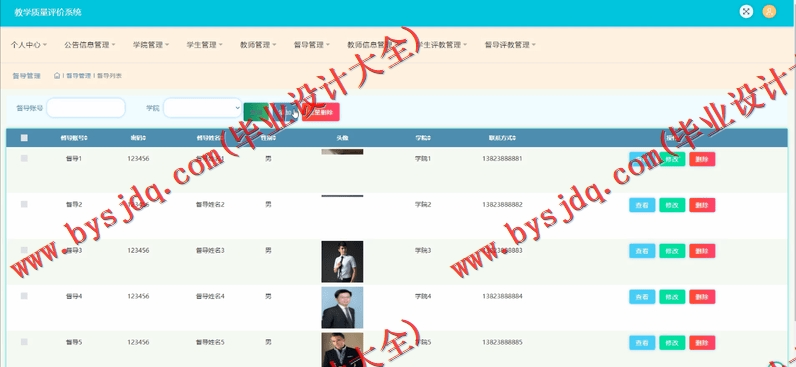This screenshot has height=367, width=796.
Task: Open the 督导评教管理 navigation menu
Action: pyautogui.click(x=510, y=45)
